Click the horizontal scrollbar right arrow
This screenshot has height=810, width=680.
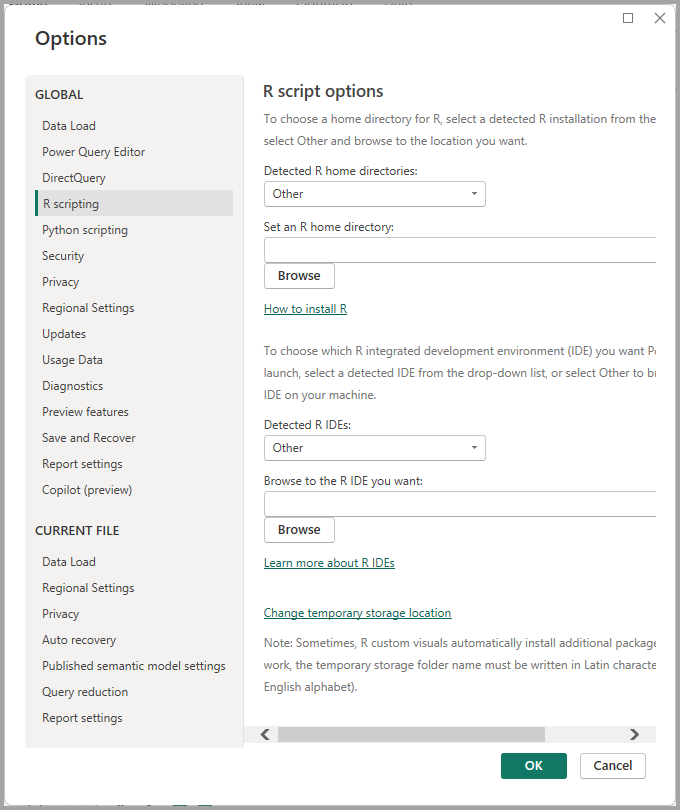point(634,735)
